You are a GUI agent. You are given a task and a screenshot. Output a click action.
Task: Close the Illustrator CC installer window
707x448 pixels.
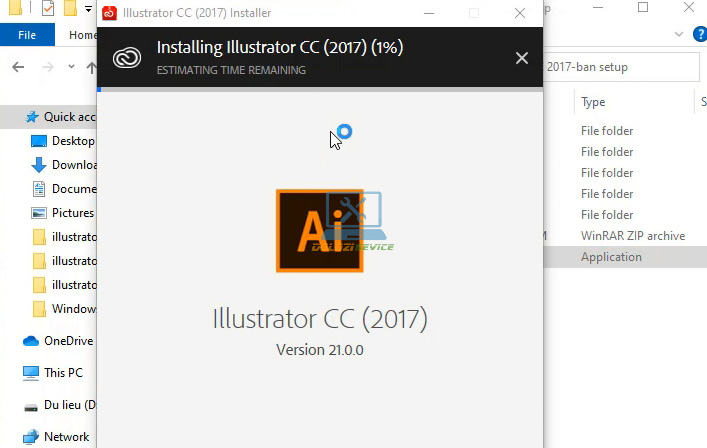pyautogui.click(x=520, y=13)
